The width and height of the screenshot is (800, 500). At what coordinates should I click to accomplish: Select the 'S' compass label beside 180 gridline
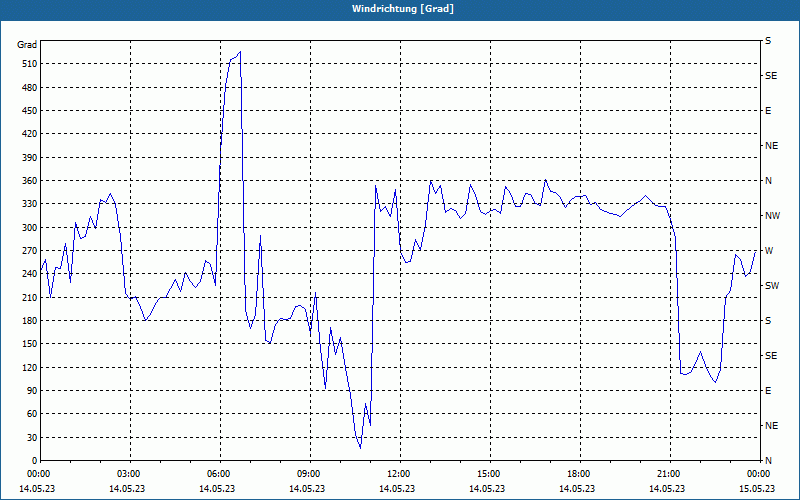pos(768,321)
